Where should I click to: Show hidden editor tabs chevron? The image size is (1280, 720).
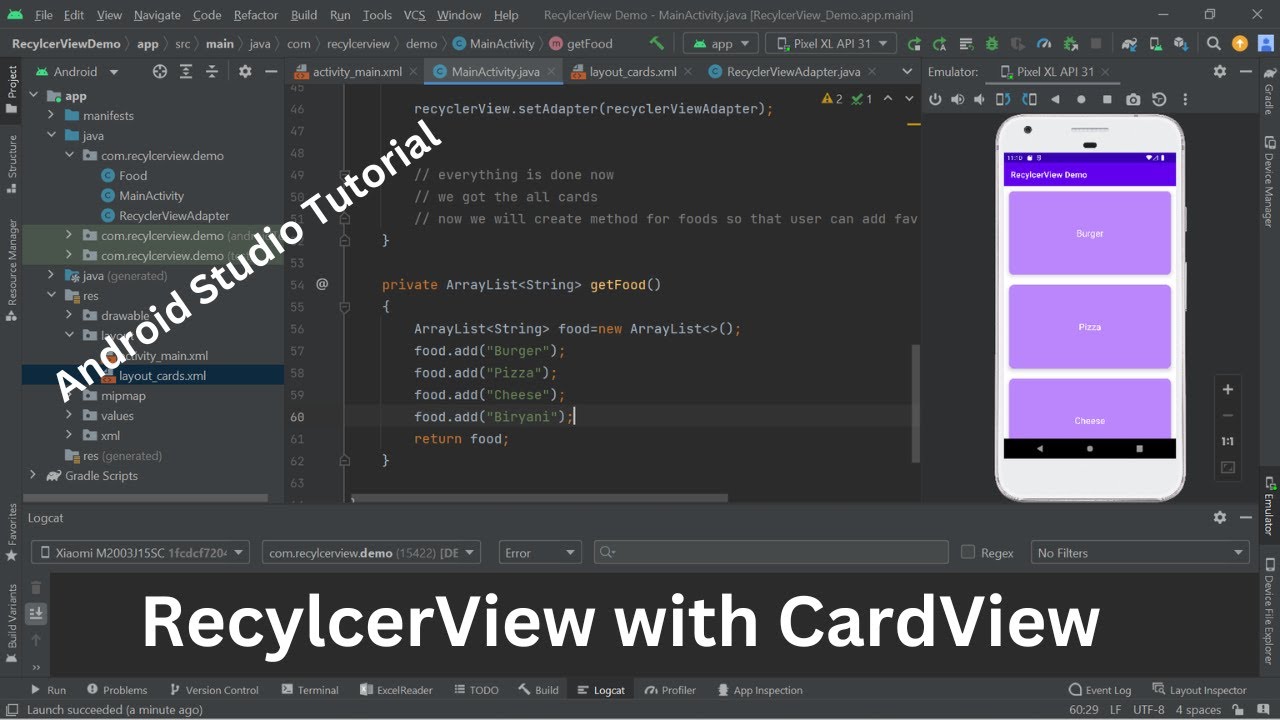pos(907,71)
